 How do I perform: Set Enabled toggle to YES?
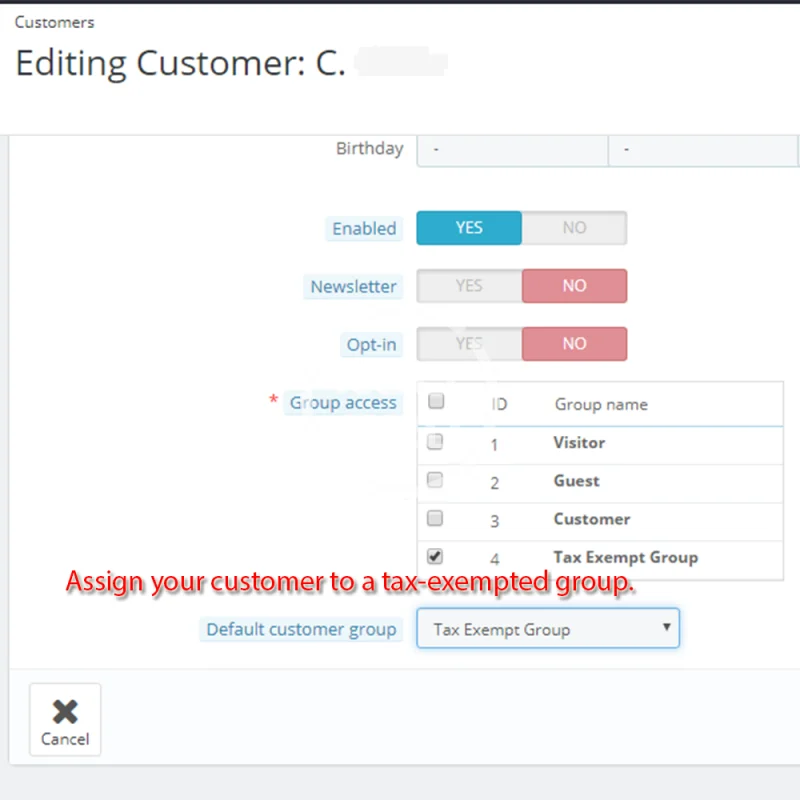point(469,228)
